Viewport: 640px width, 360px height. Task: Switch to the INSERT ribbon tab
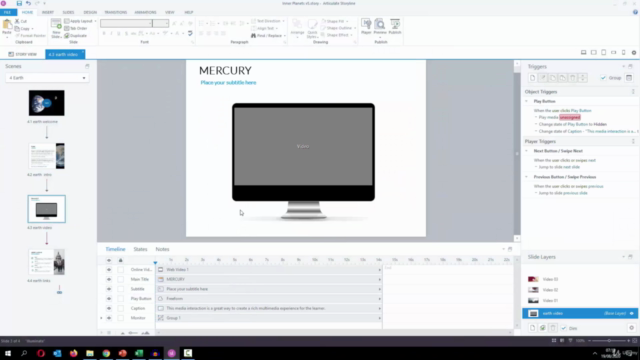point(48,12)
